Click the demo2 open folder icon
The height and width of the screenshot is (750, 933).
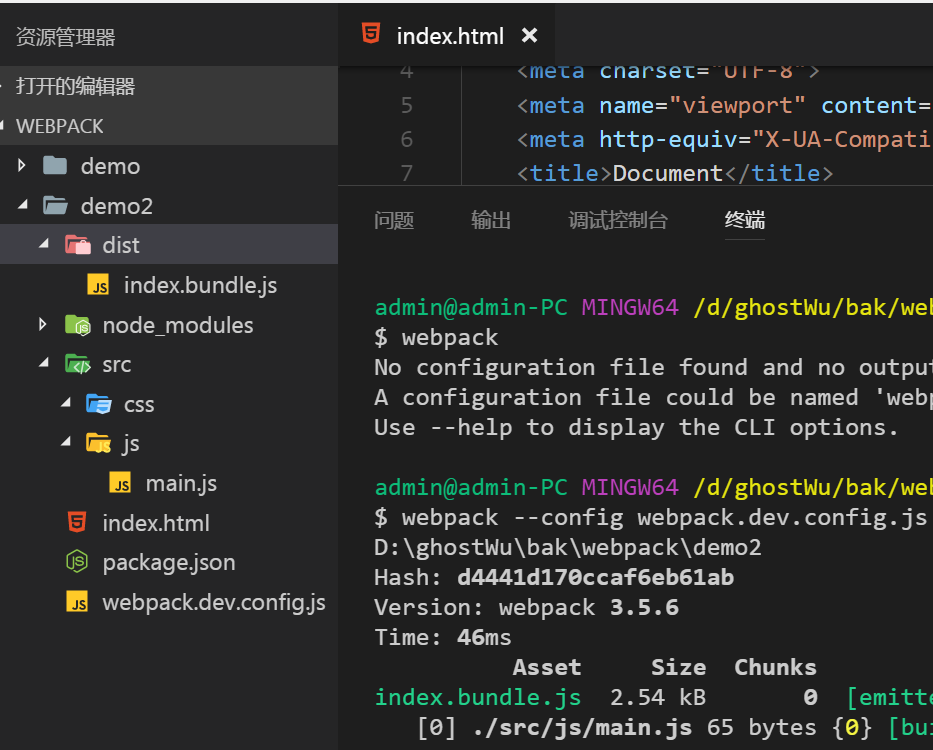point(55,206)
